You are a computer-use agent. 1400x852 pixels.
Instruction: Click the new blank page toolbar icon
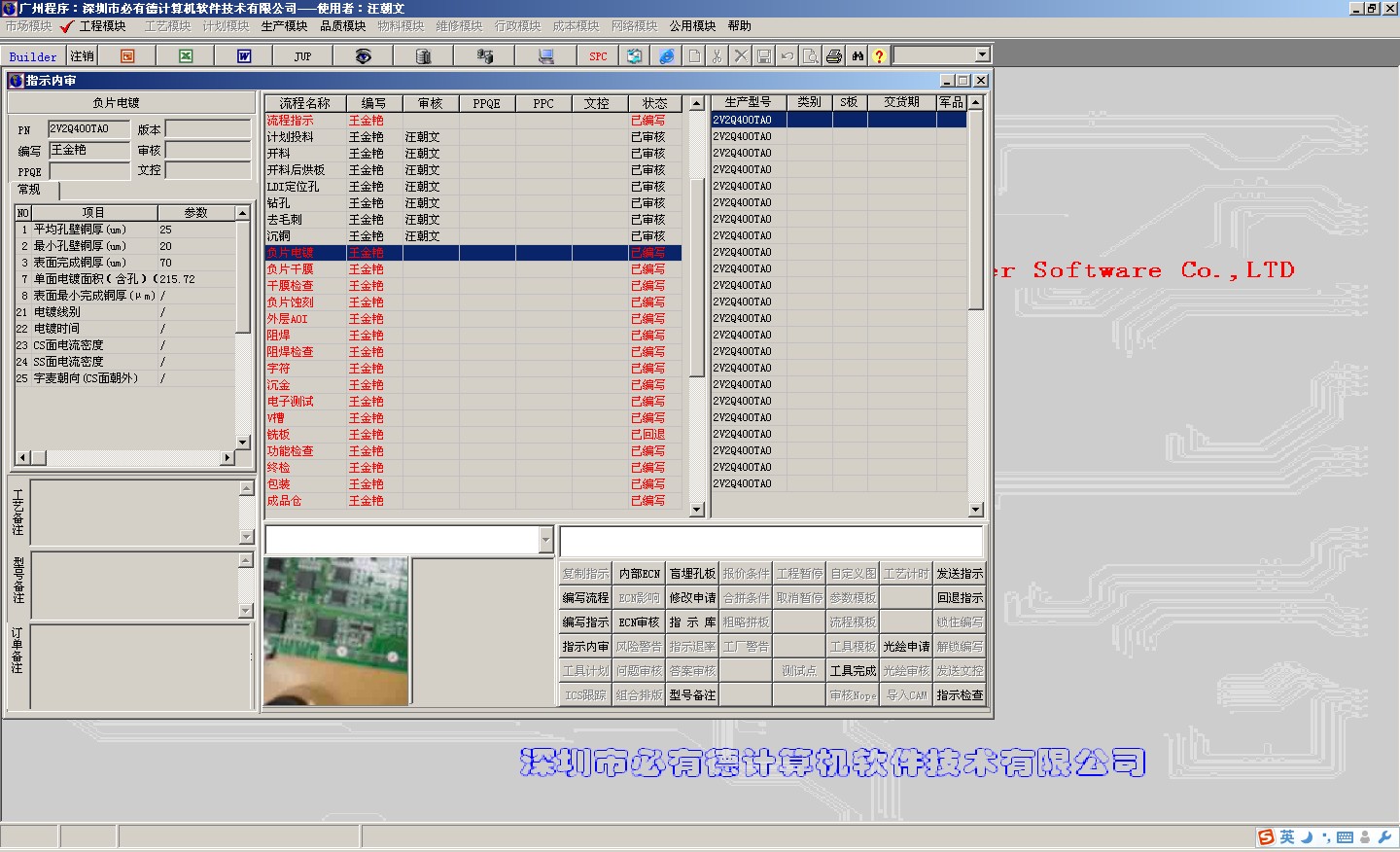coord(694,56)
